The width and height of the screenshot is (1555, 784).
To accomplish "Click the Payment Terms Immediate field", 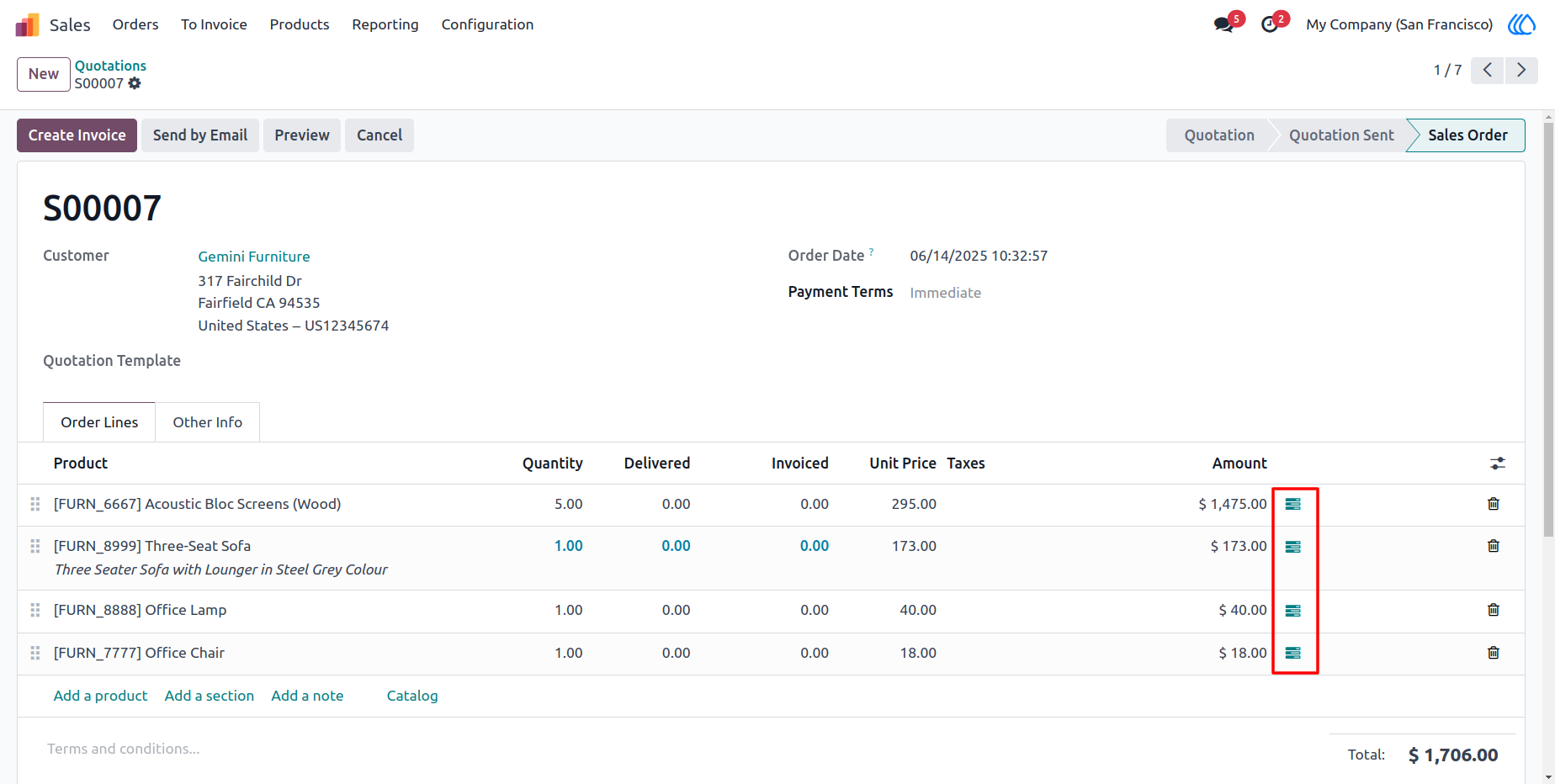I will pyautogui.click(x=946, y=293).
